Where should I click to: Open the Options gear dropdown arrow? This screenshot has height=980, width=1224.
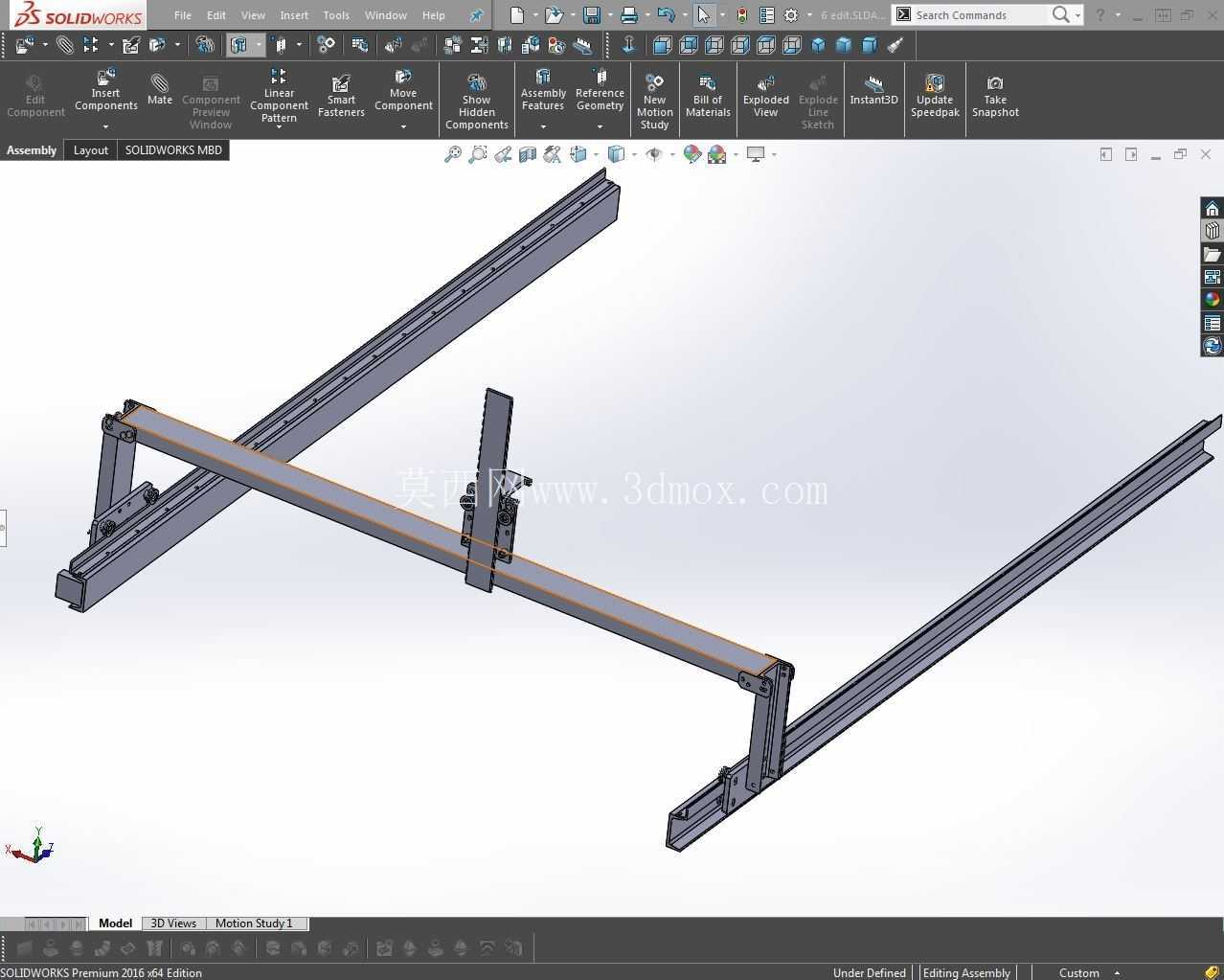tap(809, 15)
